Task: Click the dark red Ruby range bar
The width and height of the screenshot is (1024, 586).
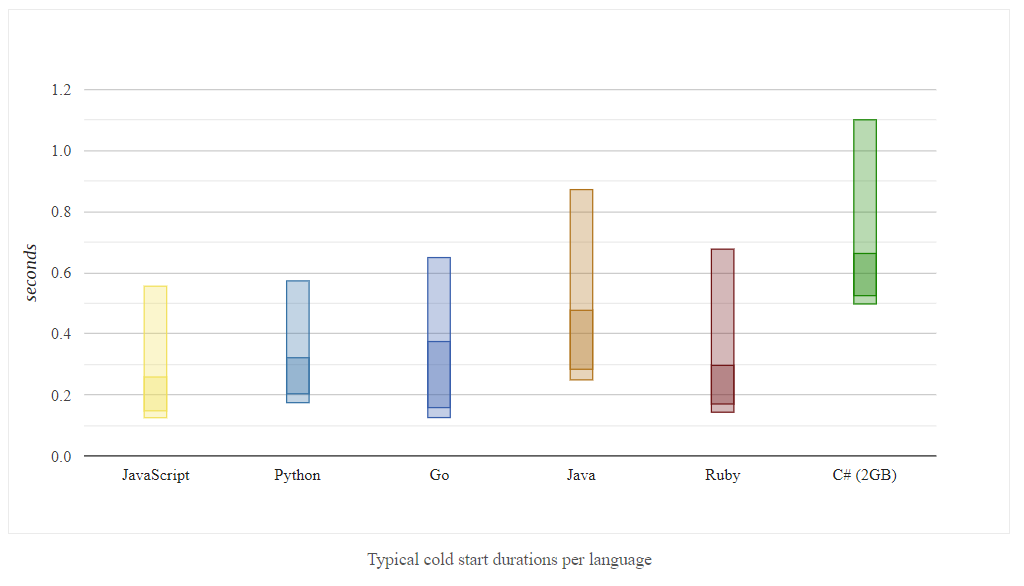Action: click(x=722, y=330)
